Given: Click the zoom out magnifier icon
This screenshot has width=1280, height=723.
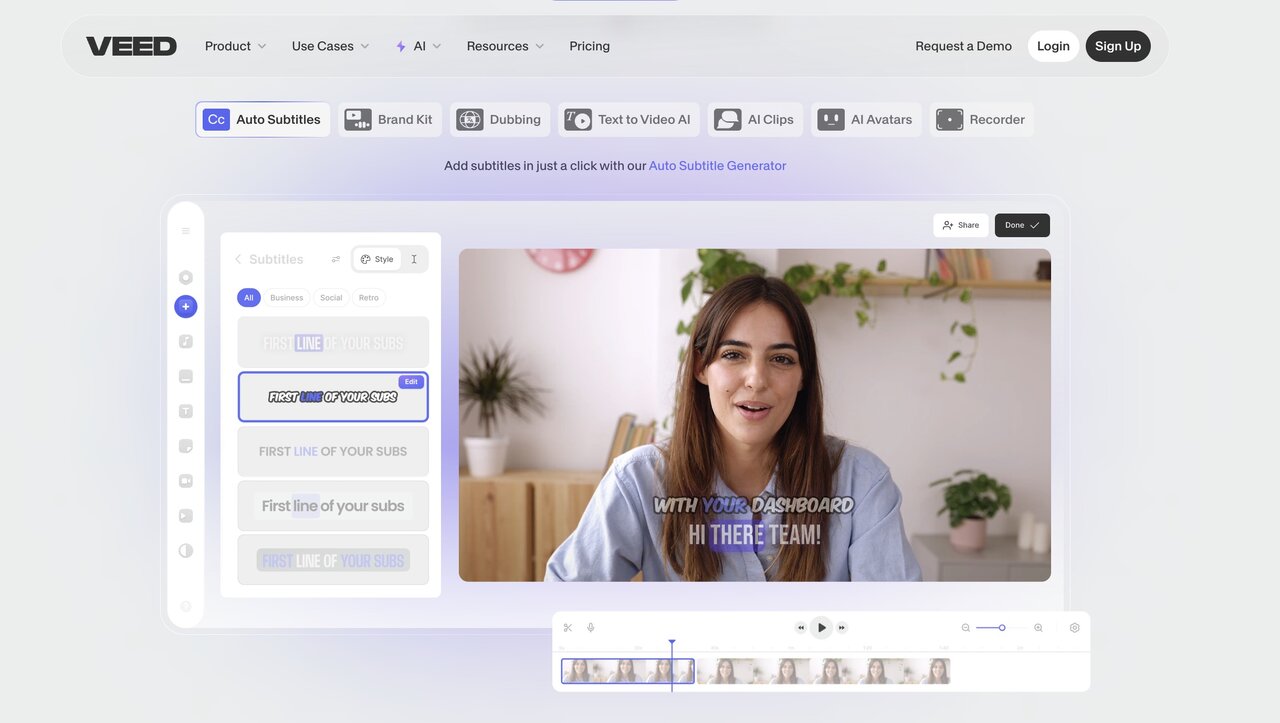Looking at the screenshot, I should [x=966, y=628].
